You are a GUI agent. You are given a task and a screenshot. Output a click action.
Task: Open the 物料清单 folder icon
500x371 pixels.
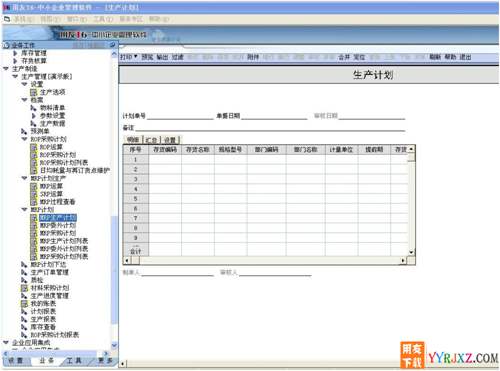pos(34,108)
